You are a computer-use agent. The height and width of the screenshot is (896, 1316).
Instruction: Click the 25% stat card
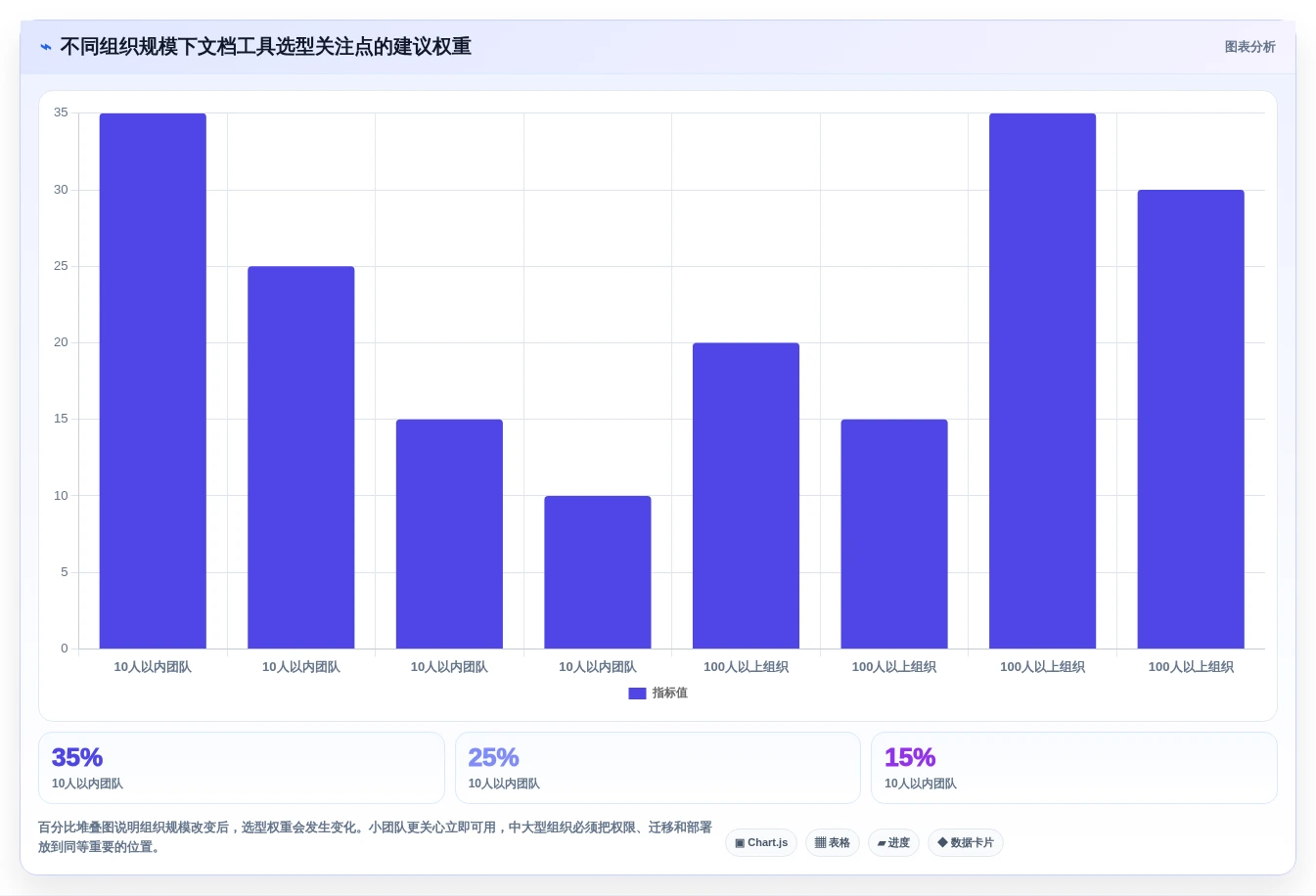(x=658, y=768)
